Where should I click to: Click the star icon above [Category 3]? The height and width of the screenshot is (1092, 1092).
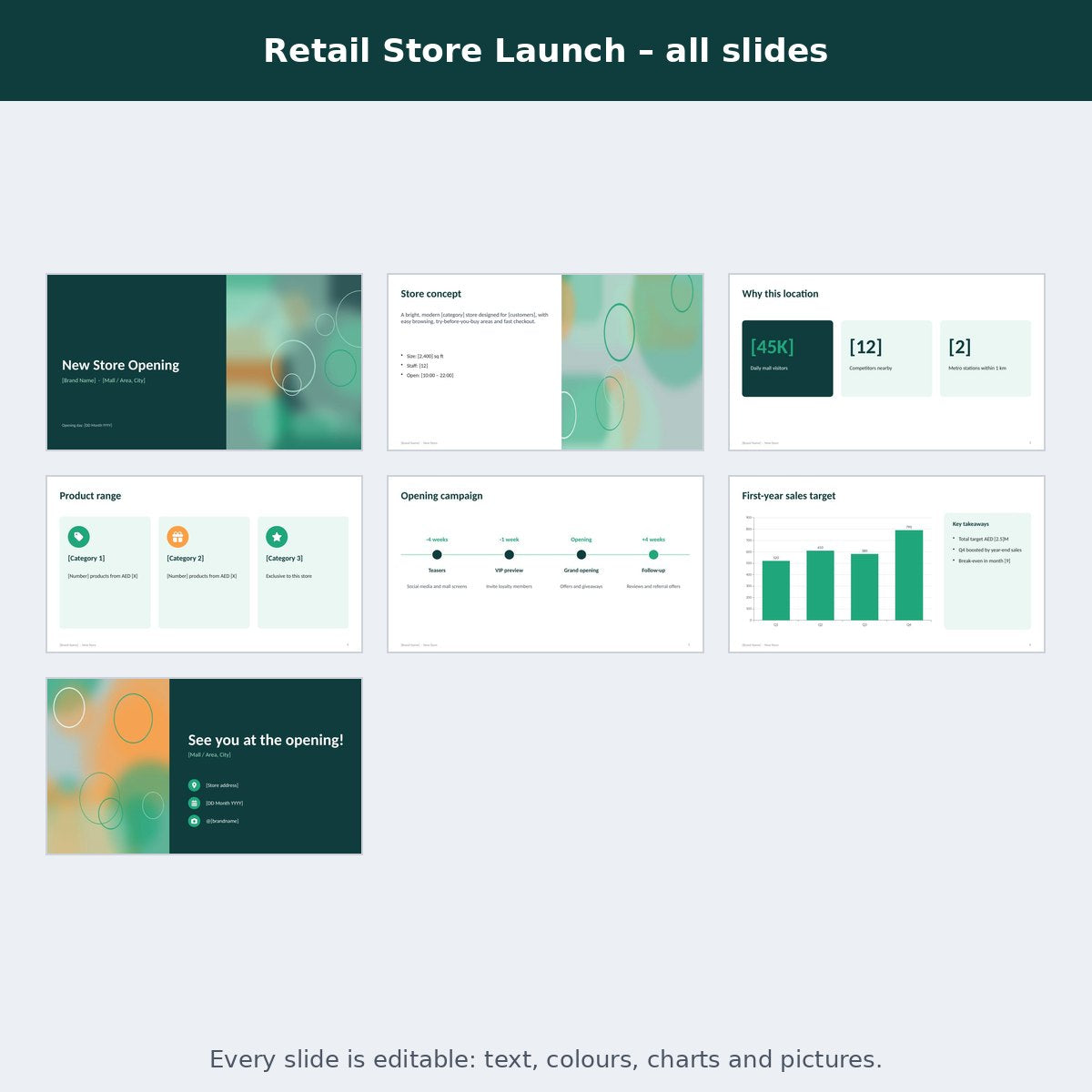point(277,537)
